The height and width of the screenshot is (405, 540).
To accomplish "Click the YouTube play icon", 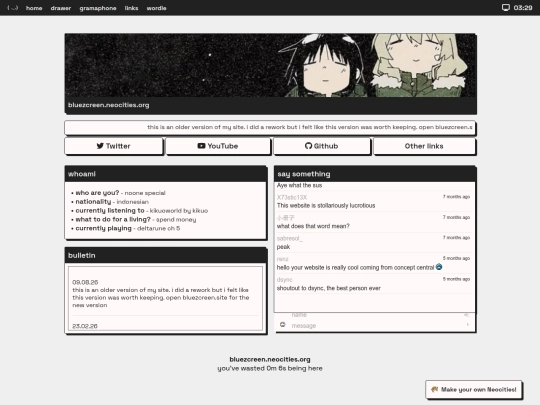I will pyautogui.click(x=201, y=146).
